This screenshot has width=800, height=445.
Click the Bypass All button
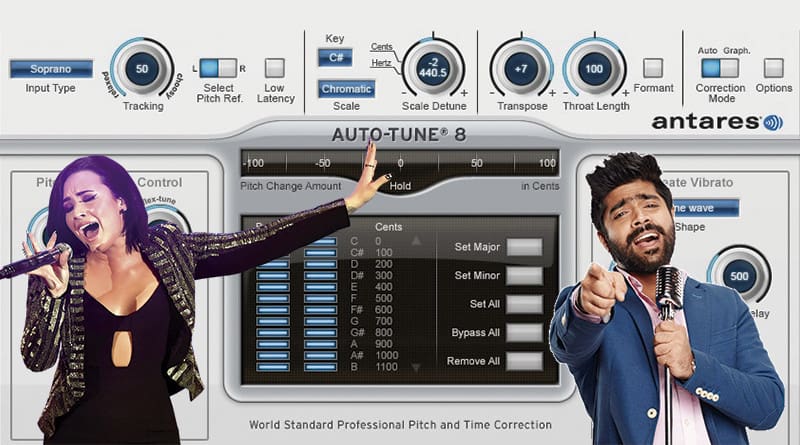pos(524,333)
